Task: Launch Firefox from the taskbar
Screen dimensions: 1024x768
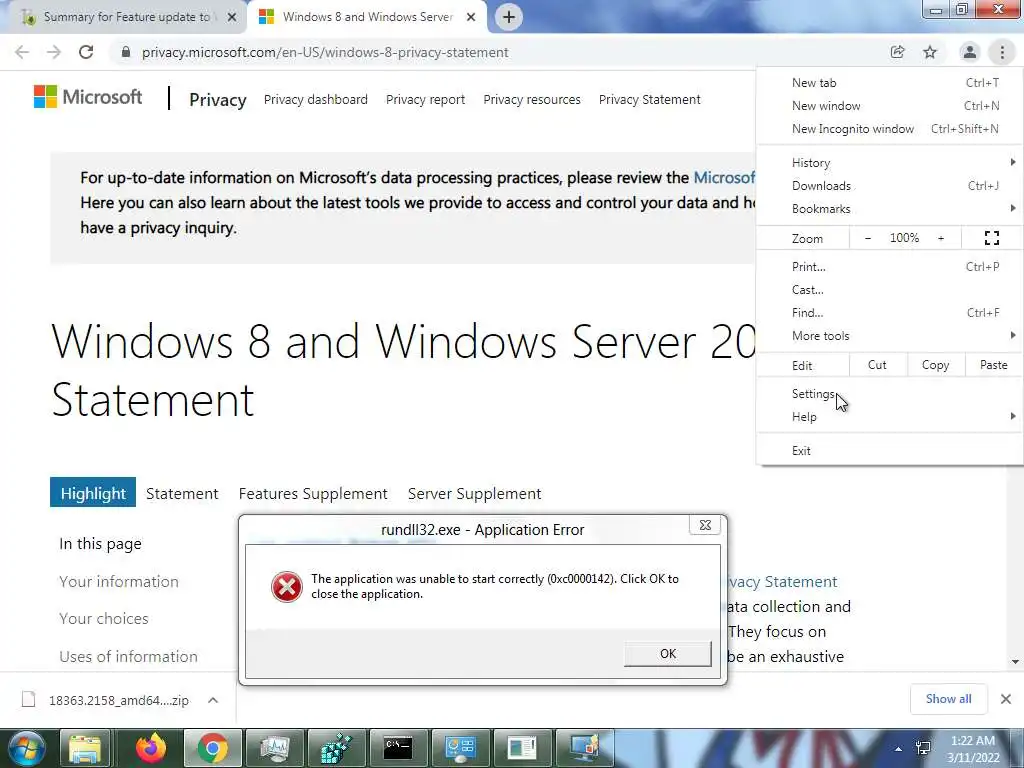Action: (x=150, y=748)
